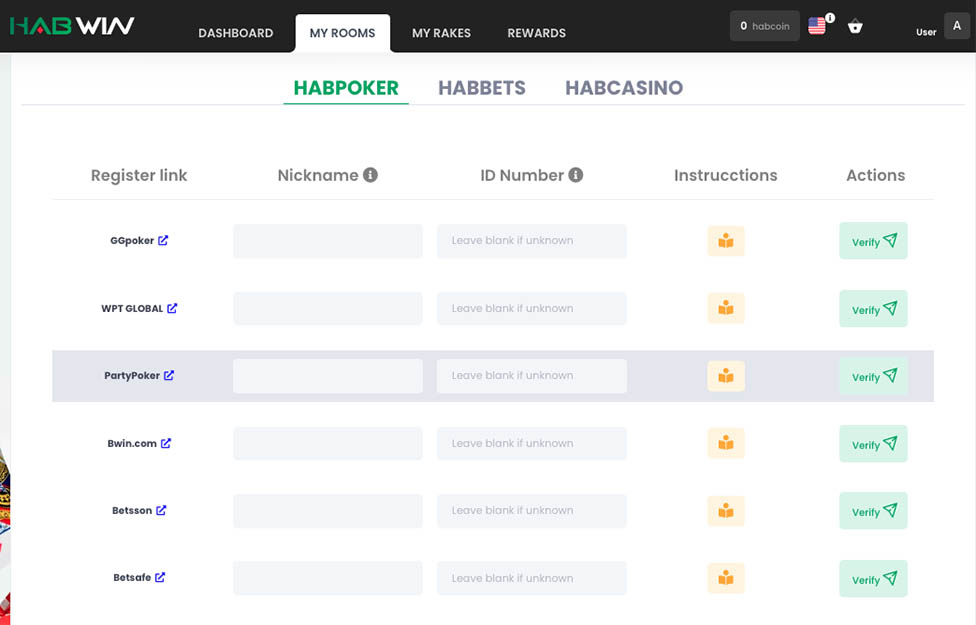This screenshot has width=976, height=625.
Task: Open the Betsafe external link icon
Action: coord(160,578)
